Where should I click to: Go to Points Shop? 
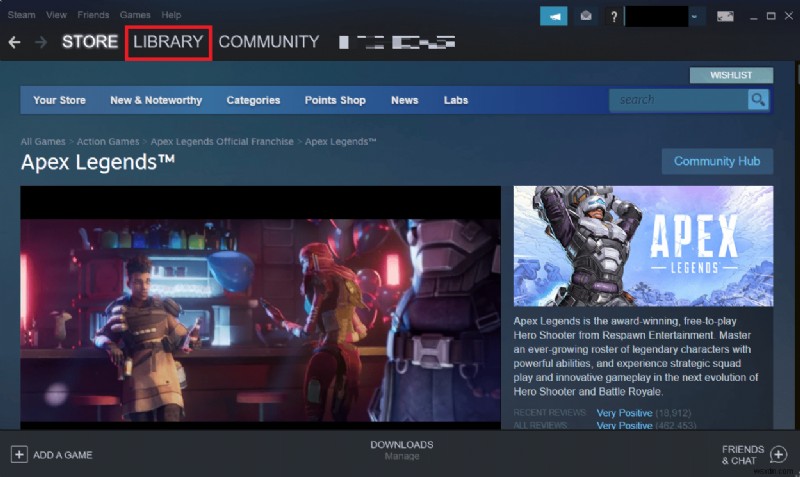[335, 100]
